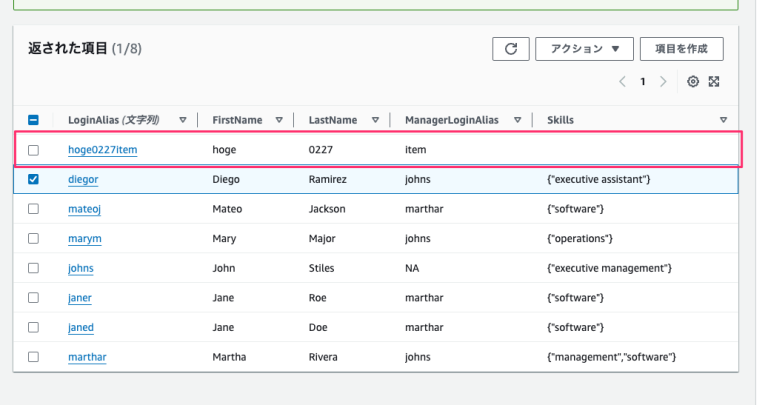Click the Stiles last name cell
768x405 pixels.
[321, 268]
